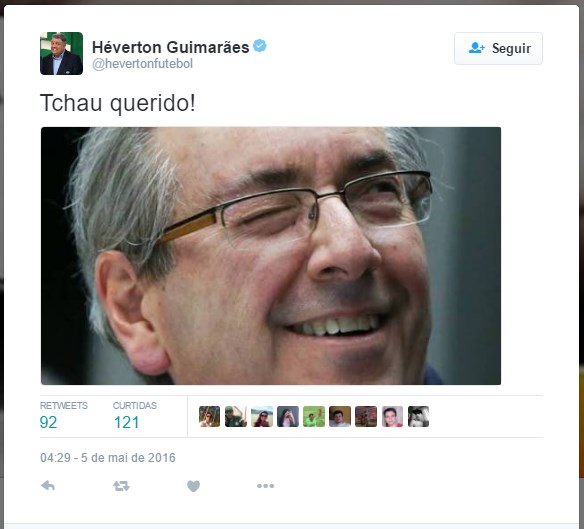584x529 pixels.
Task: Open eighth liker avatar in red shirt
Action: pyautogui.click(x=392, y=416)
